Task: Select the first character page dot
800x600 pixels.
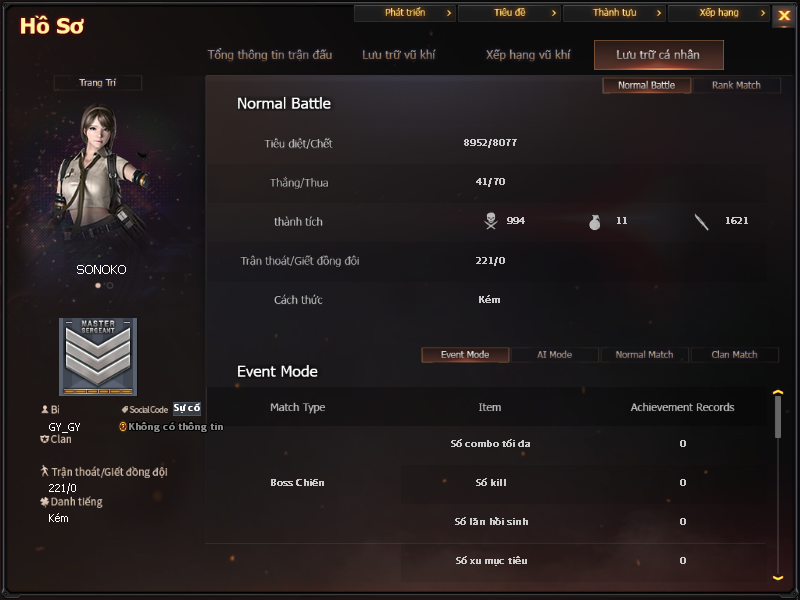Action: (98, 285)
